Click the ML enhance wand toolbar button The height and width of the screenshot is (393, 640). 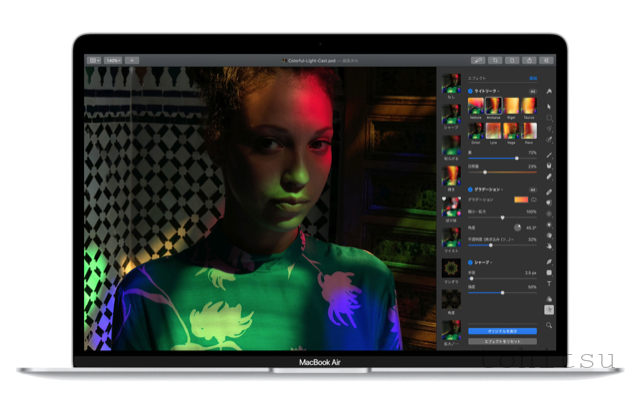[x=478, y=60]
